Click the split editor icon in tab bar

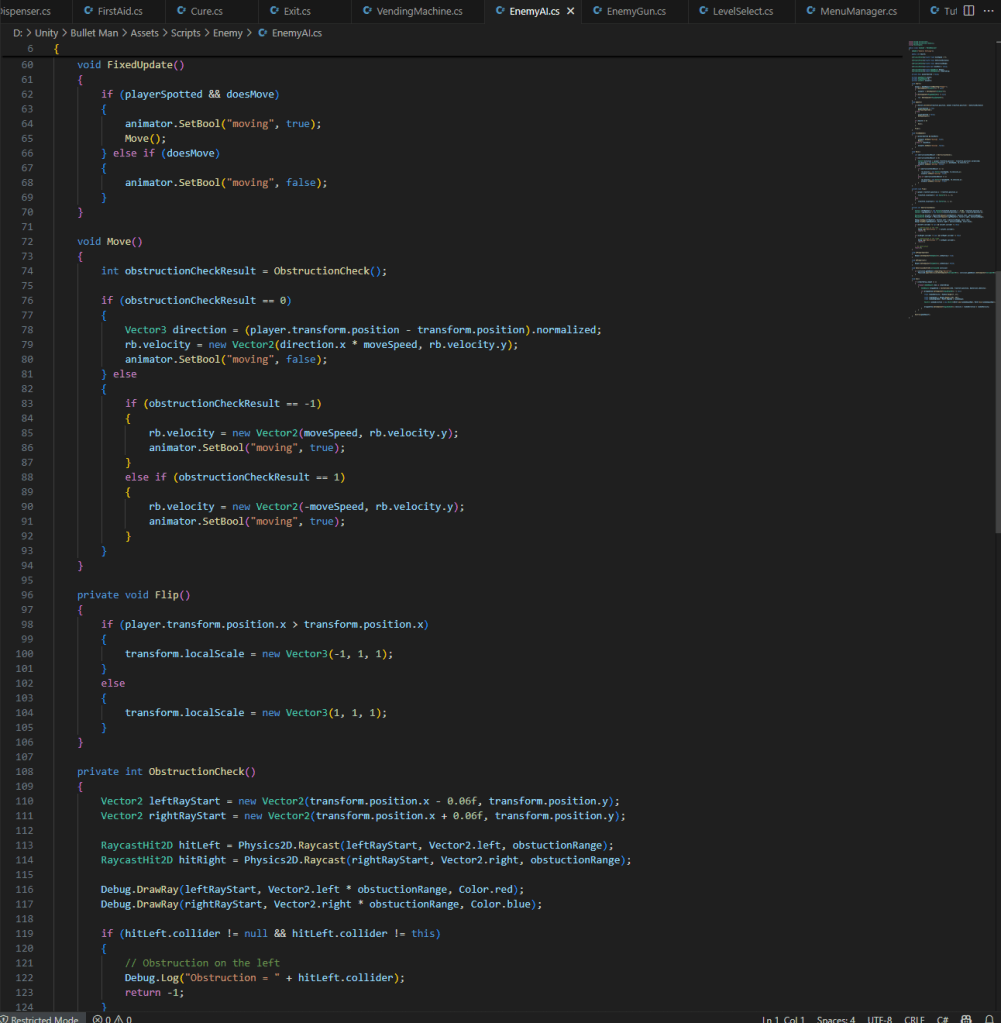968,11
